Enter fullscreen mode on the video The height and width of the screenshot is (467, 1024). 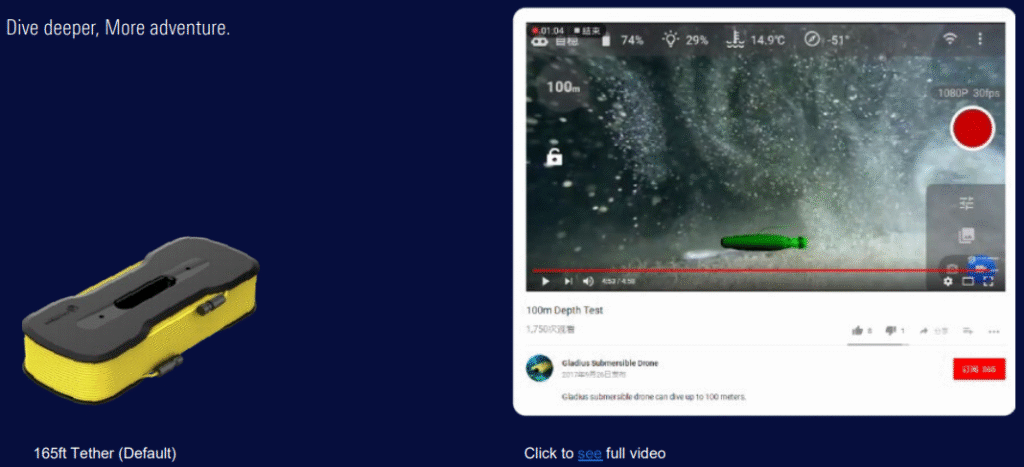tap(988, 282)
